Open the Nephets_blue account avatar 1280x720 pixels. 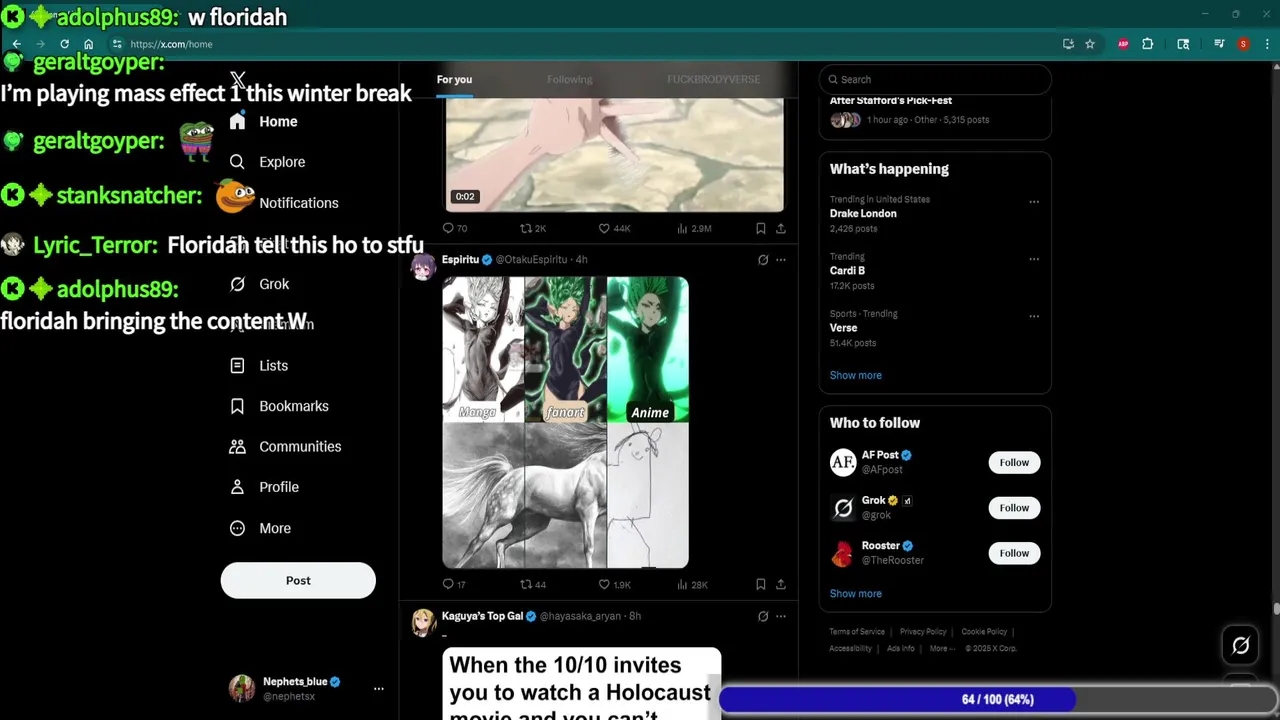(x=241, y=688)
